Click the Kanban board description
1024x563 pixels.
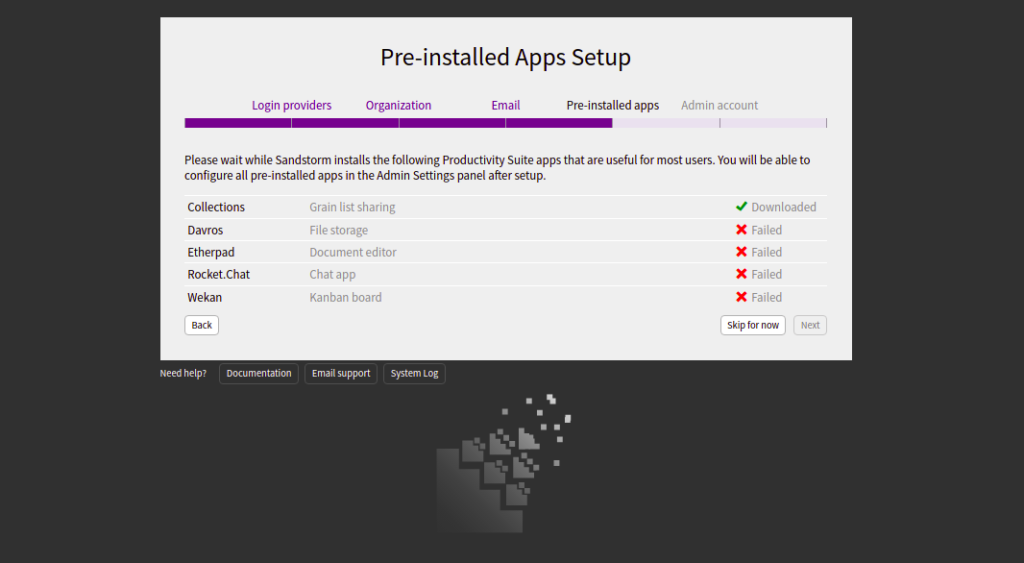point(345,297)
